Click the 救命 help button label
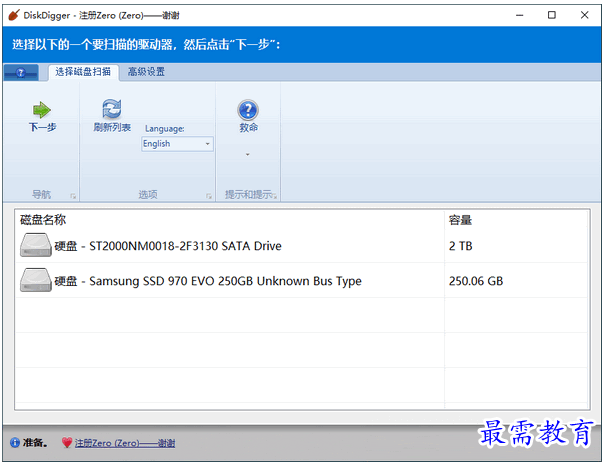The width and height of the screenshot is (602, 464). click(248, 127)
